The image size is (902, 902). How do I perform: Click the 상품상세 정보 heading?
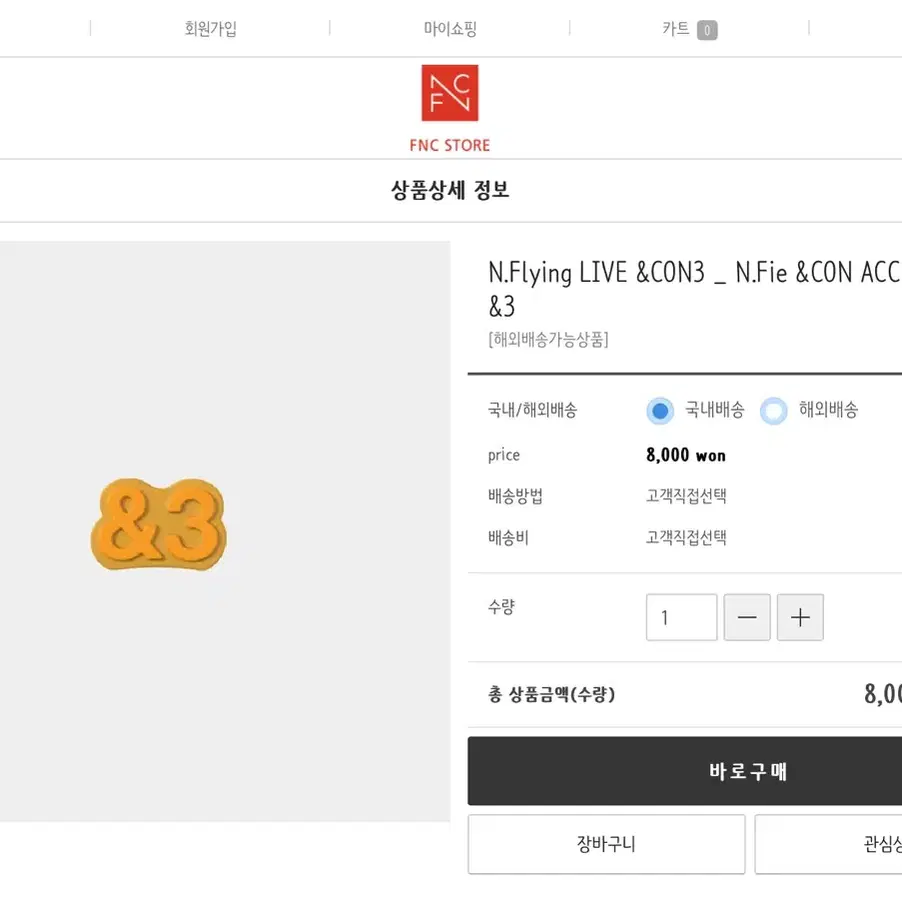click(450, 190)
